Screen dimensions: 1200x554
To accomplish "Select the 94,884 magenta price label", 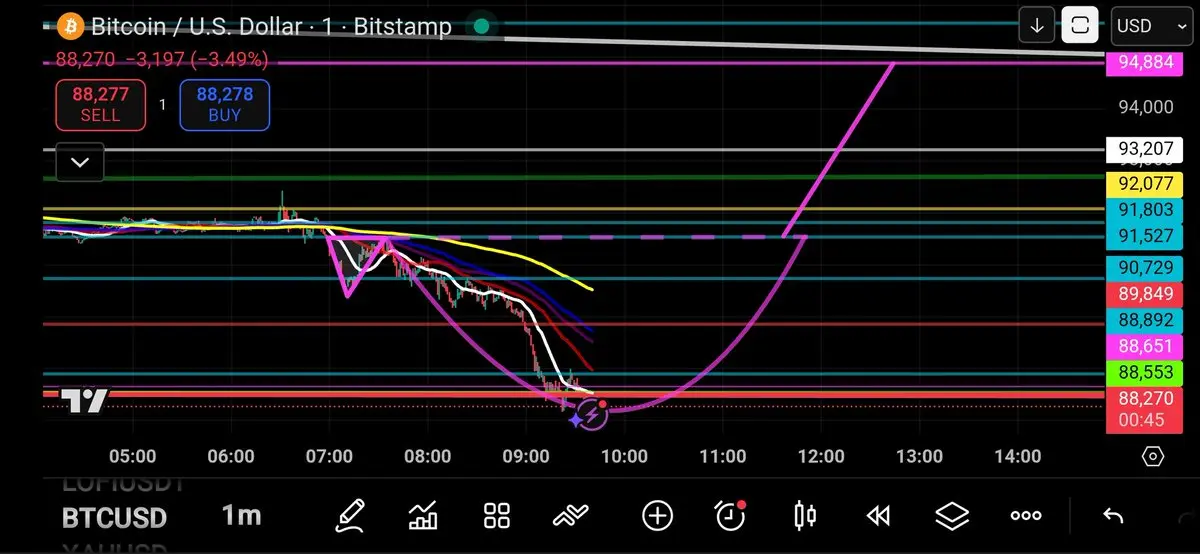I will coord(1144,64).
